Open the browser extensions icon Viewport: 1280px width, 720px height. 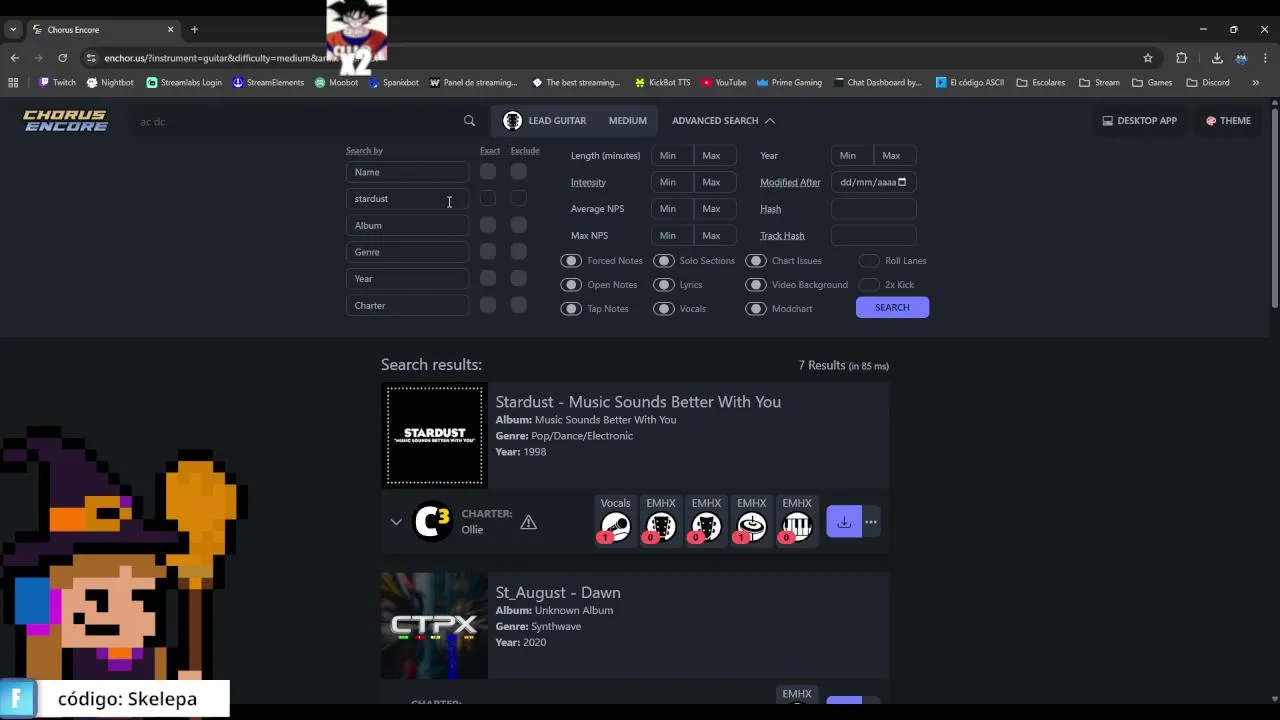[1181, 58]
